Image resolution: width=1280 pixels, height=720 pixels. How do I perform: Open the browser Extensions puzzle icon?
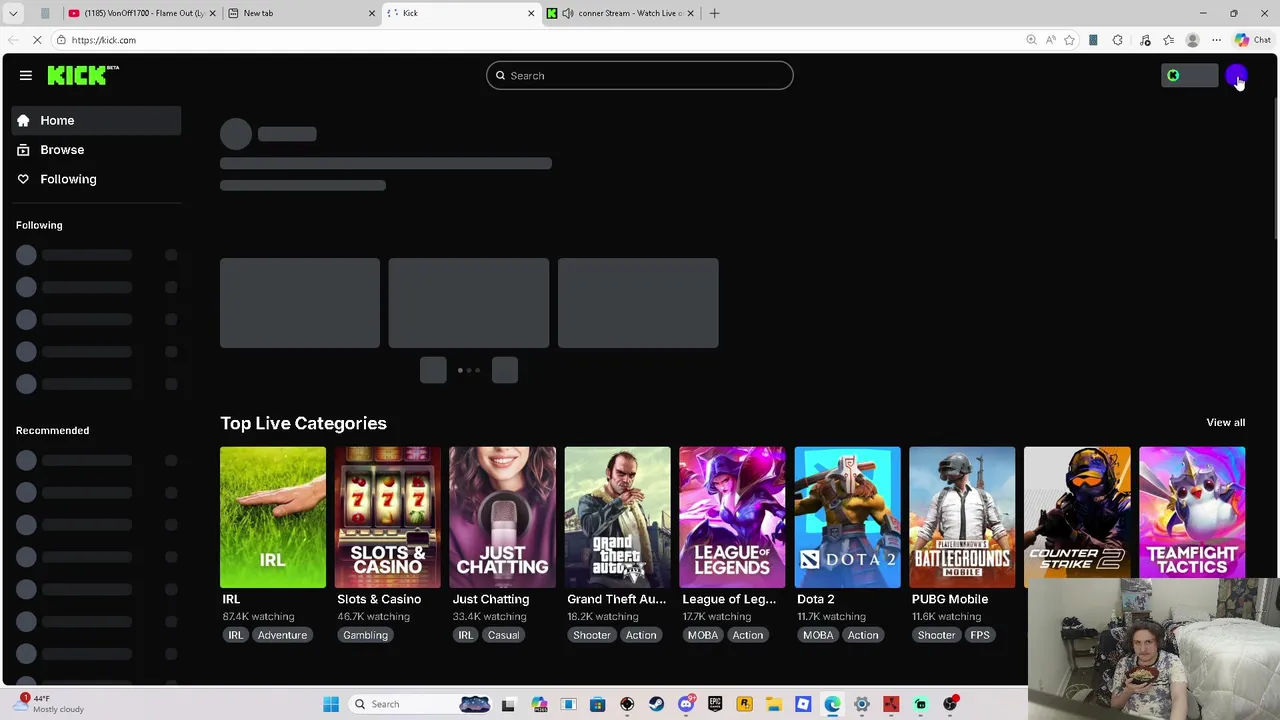1117,40
